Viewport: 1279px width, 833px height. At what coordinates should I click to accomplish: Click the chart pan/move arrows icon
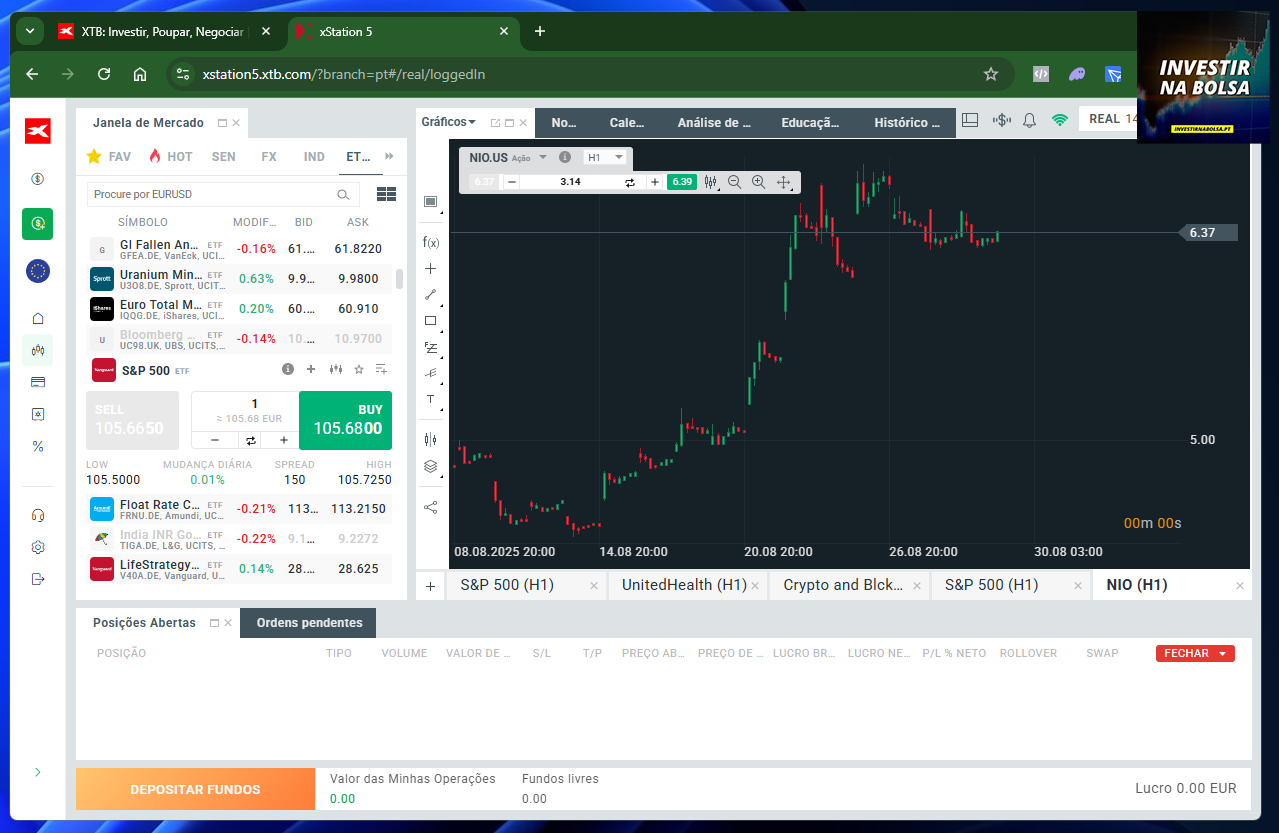(x=784, y=182)
